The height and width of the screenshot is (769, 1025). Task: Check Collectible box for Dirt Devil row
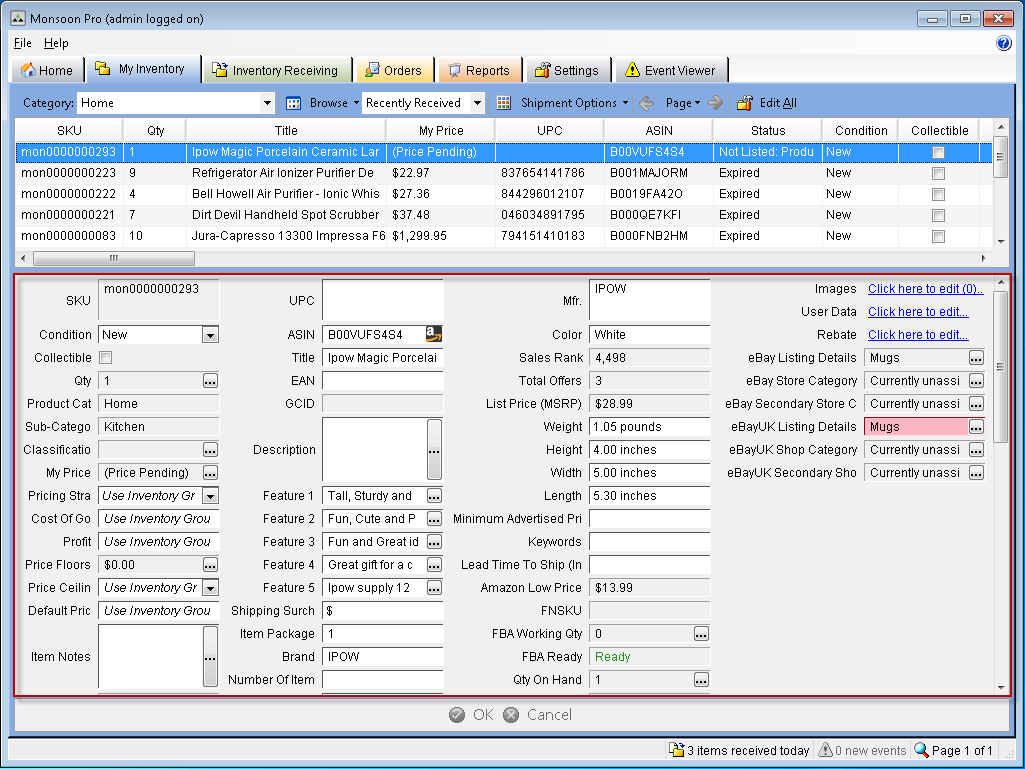point(938,215)
